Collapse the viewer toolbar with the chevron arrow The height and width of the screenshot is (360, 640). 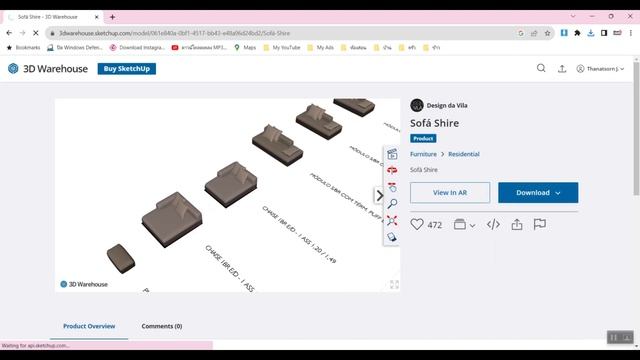tap(379, 196)
